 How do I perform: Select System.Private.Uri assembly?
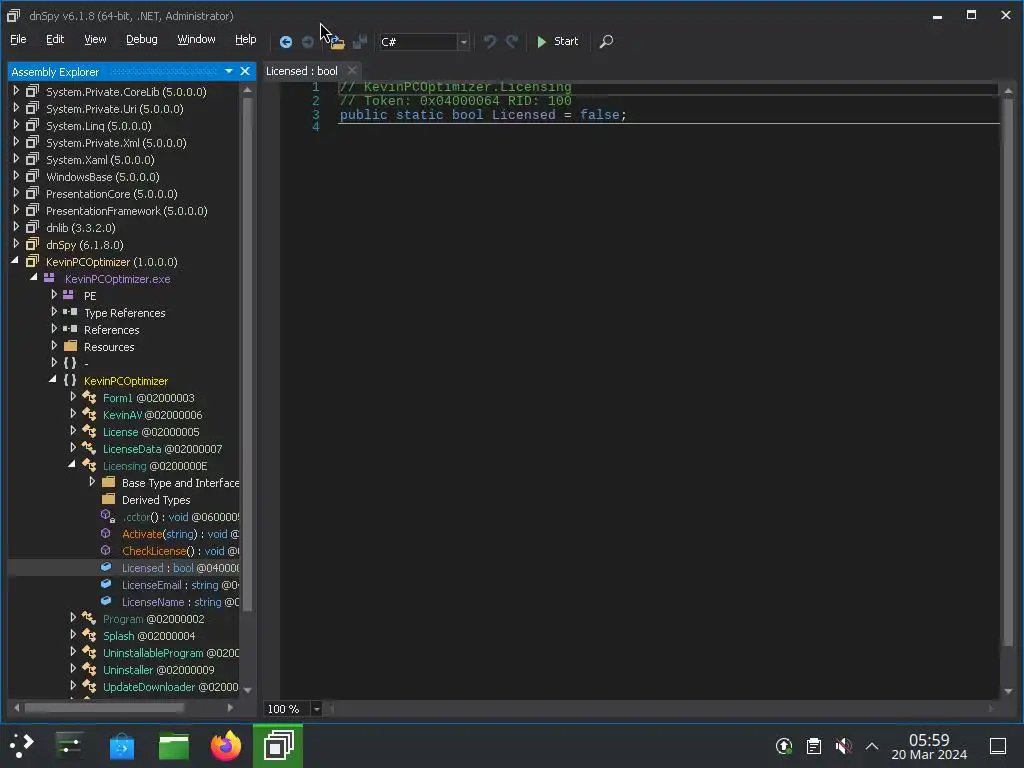coord(114,109)
